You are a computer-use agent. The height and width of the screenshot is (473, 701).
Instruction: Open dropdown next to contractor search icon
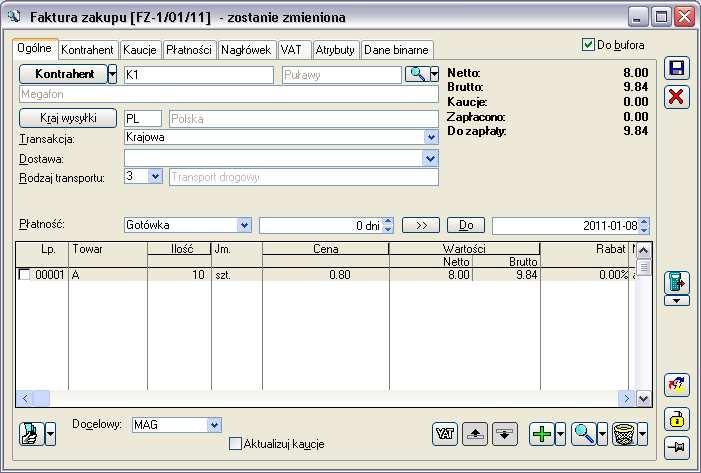coord(434,74)
